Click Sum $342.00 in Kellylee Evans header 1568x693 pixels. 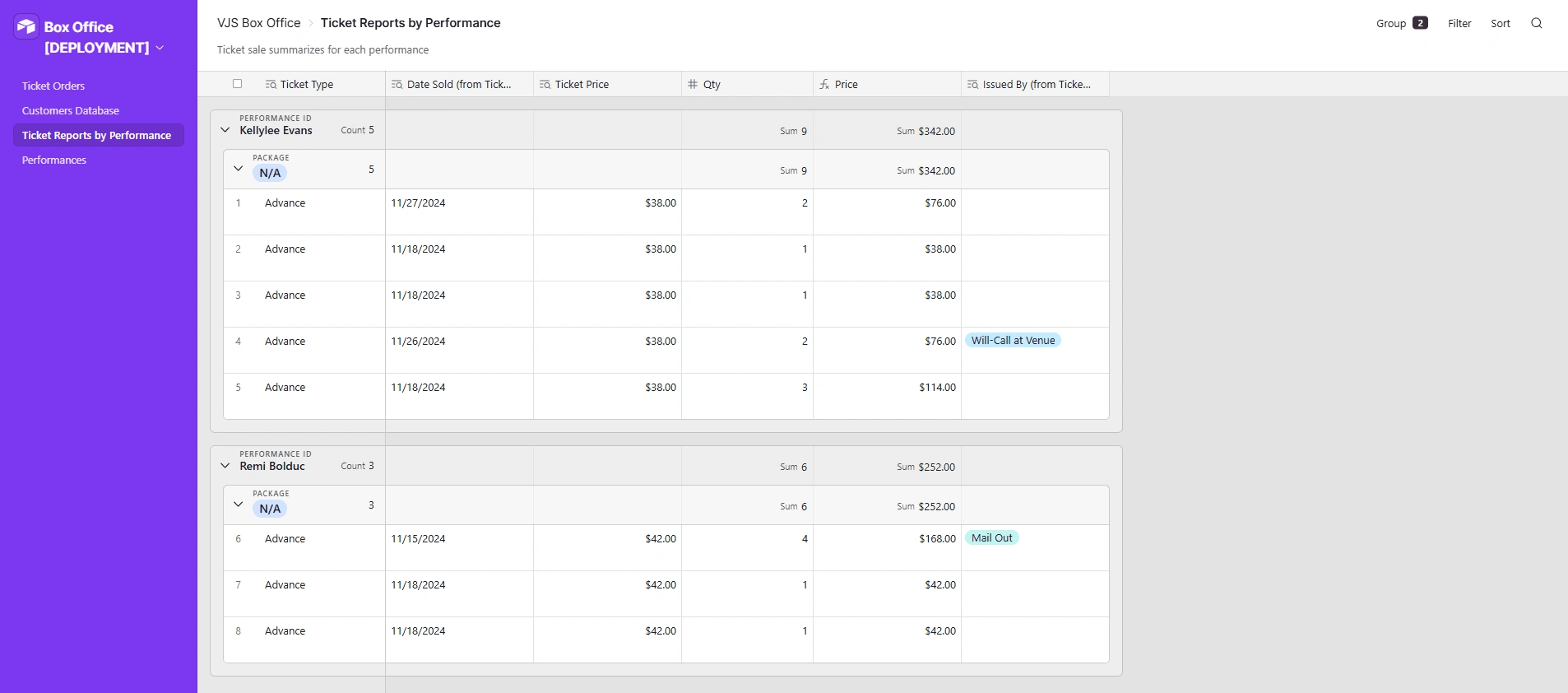[x=925, y=131]
